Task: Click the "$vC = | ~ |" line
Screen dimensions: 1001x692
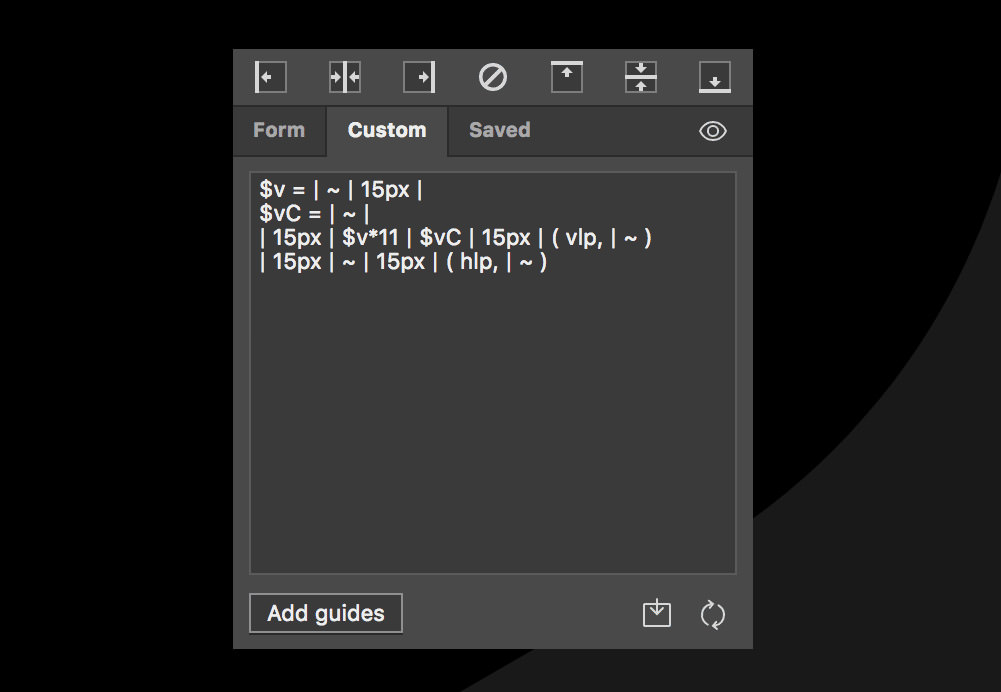Action: pyautogui.click(x=315, y=214)
